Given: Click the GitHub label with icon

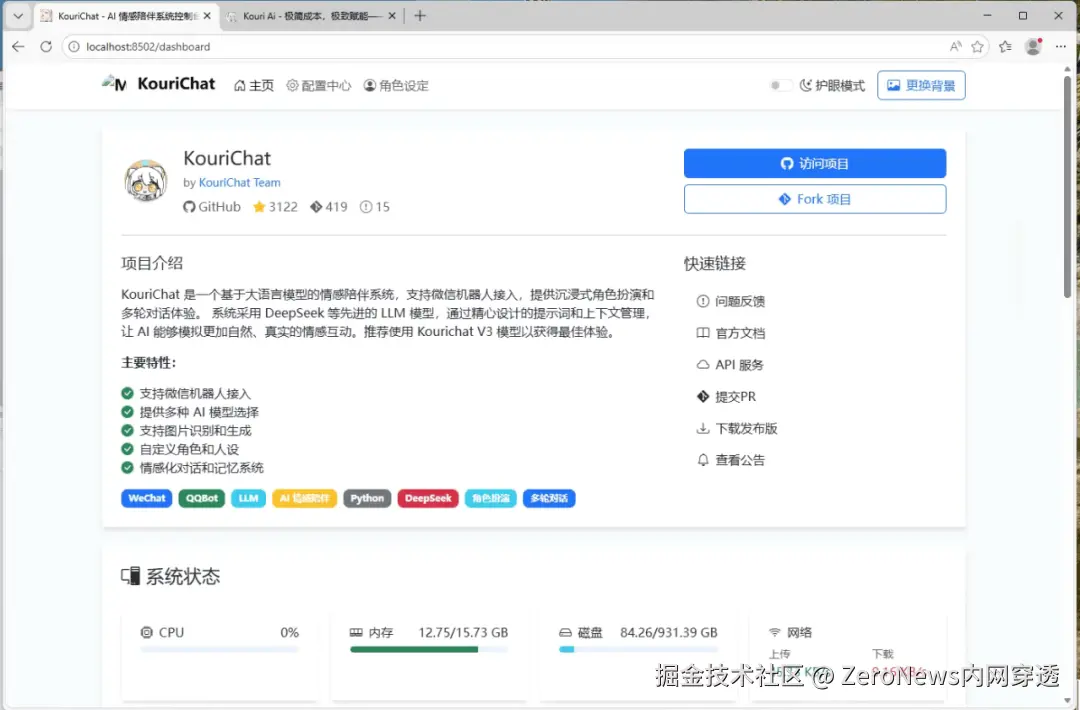Looking at the screenshot, I should 211,207.
